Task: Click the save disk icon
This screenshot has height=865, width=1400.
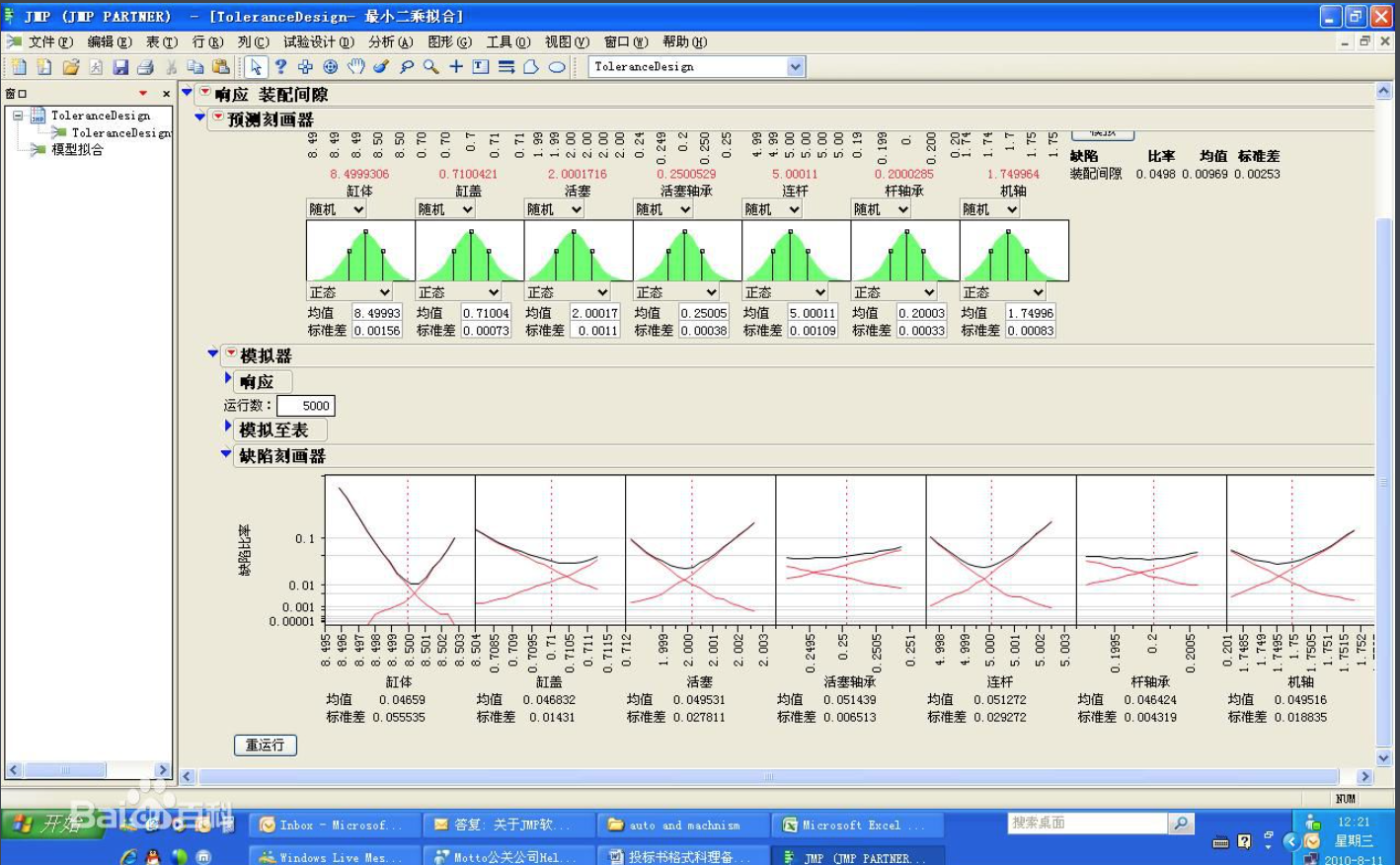Action: (120, 66)
